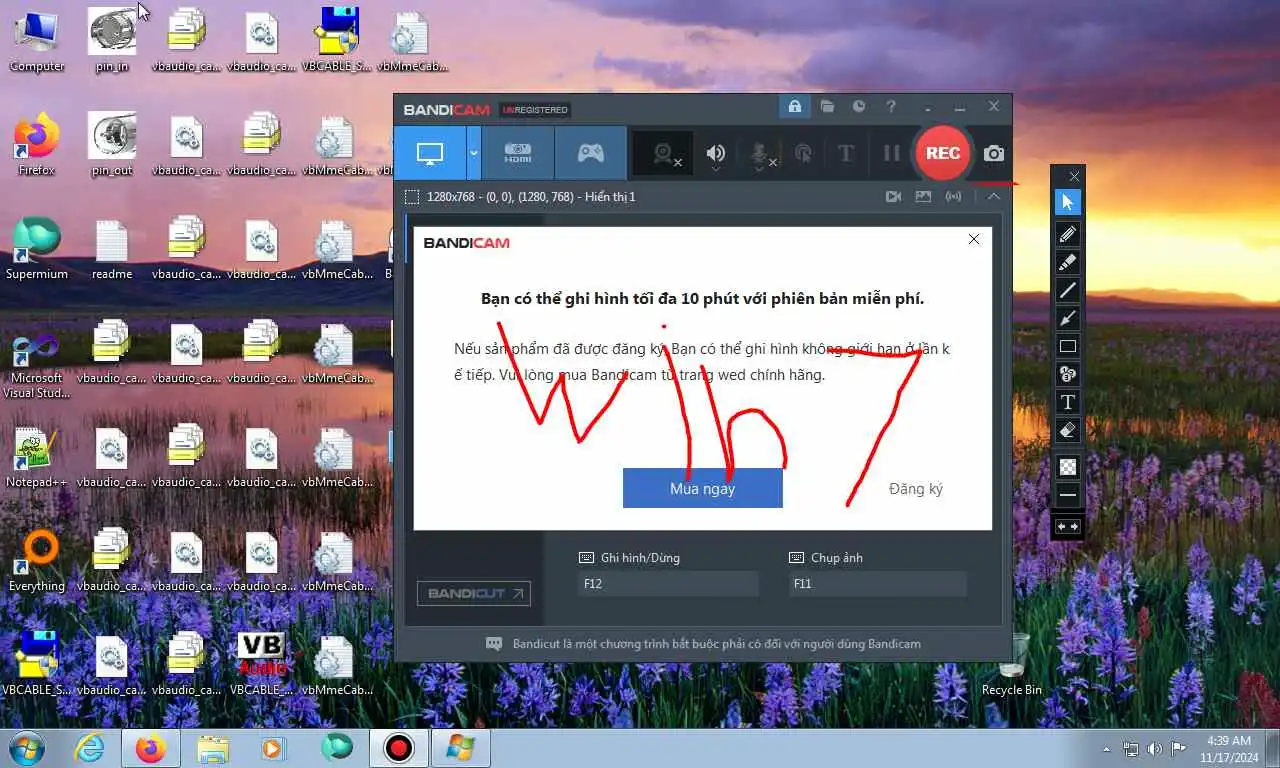
Task: Open the BANDICUT button
Action: (474, 593)
